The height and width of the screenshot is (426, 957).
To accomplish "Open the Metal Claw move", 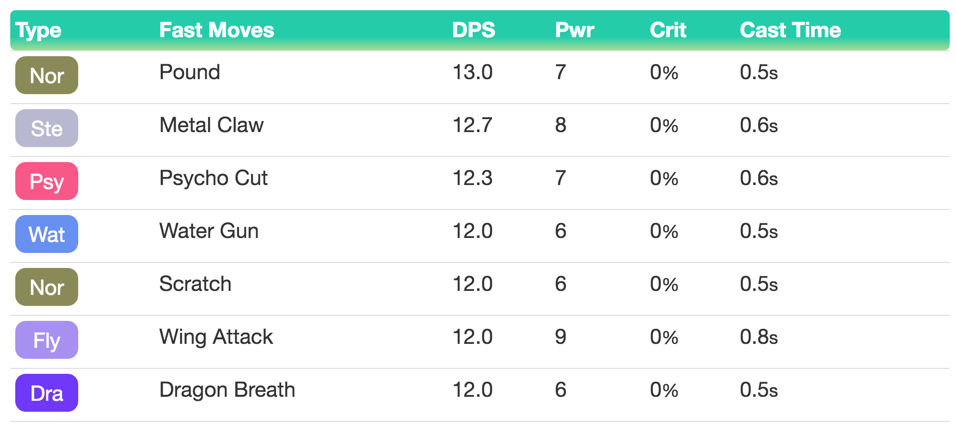I will [x=211, y=125].
